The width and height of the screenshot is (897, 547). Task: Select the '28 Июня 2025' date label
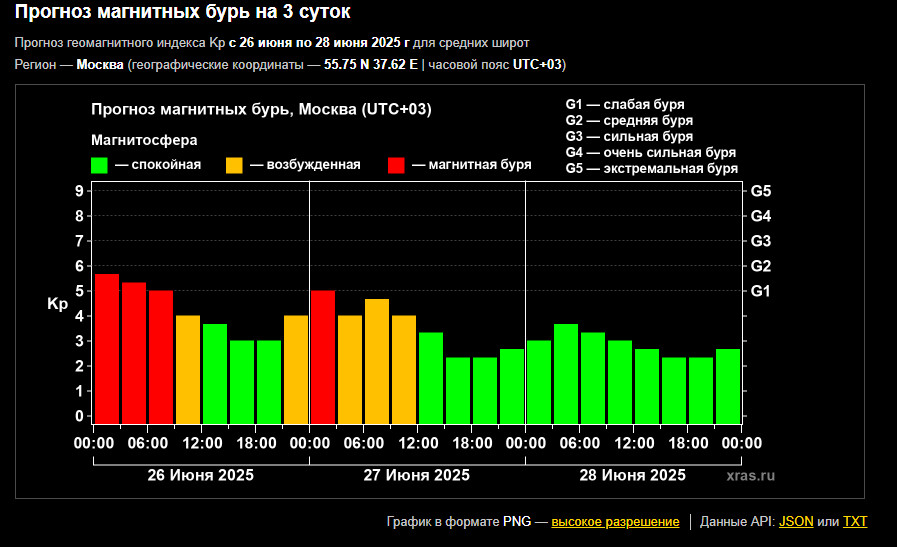coord(632,475)
